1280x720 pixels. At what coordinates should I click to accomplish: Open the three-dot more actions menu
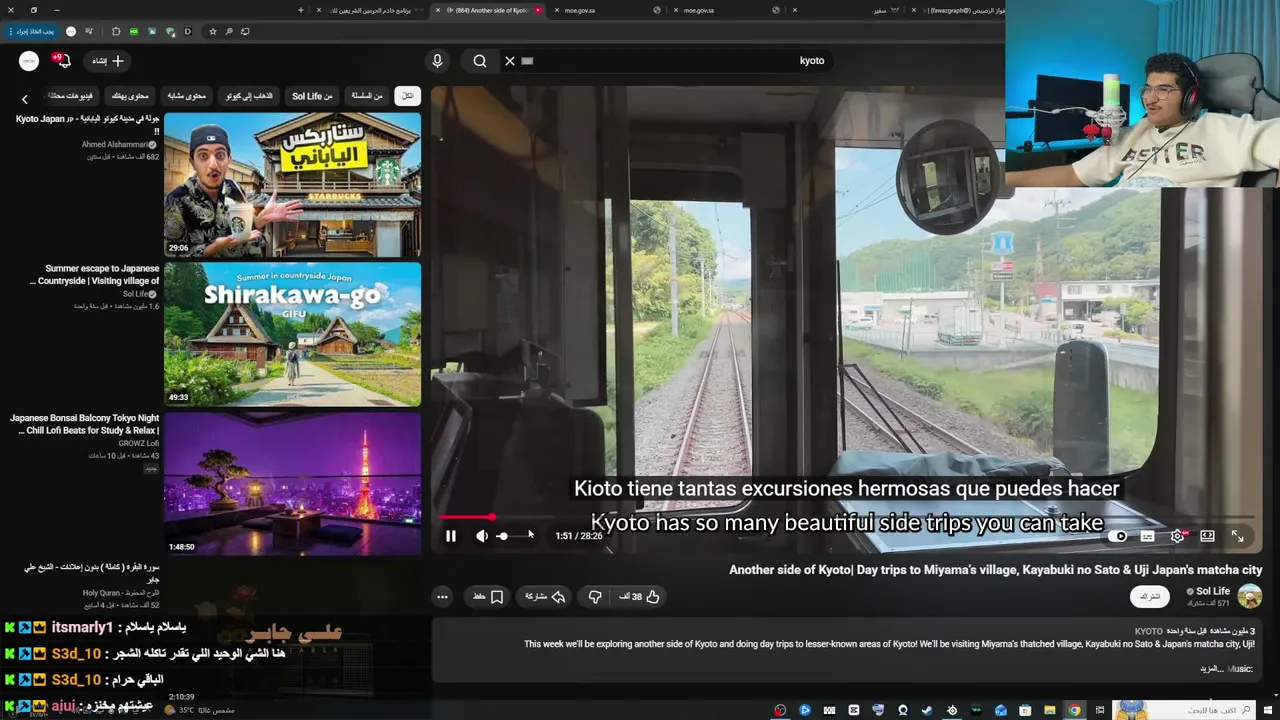point(442,597)
